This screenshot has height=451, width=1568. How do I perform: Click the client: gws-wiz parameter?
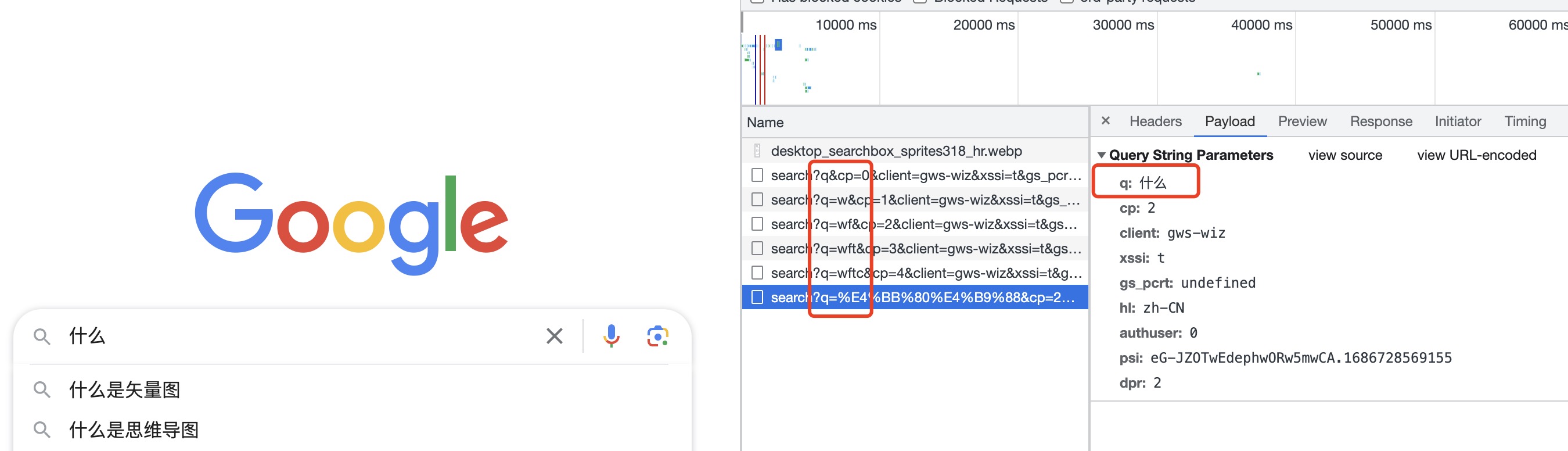1173,233
